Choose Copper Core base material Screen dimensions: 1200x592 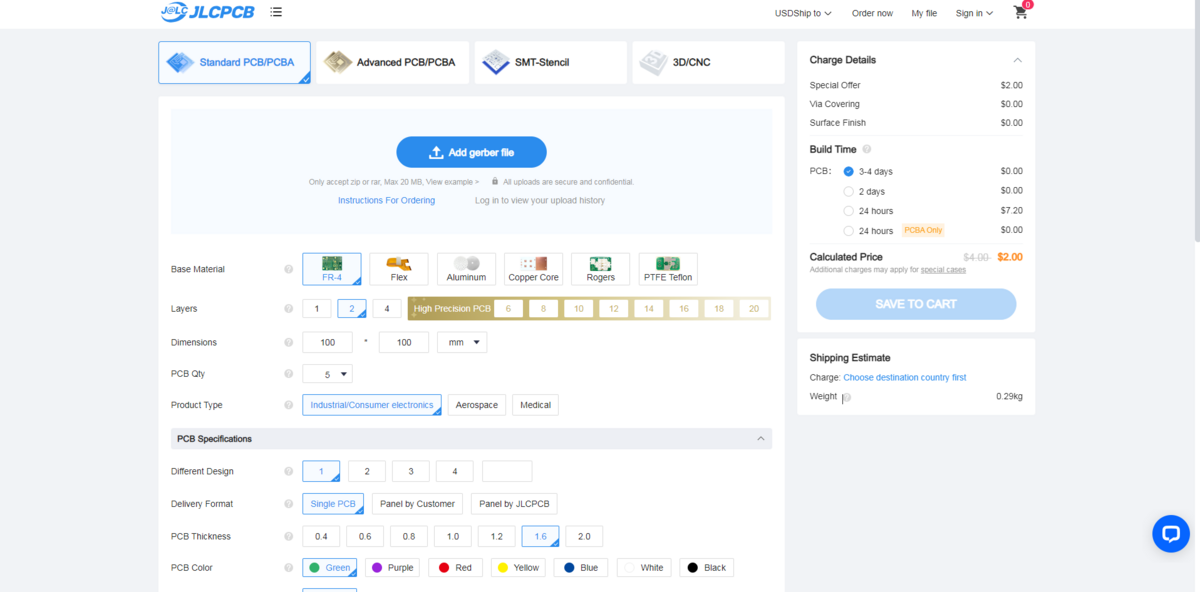[533, 269]
